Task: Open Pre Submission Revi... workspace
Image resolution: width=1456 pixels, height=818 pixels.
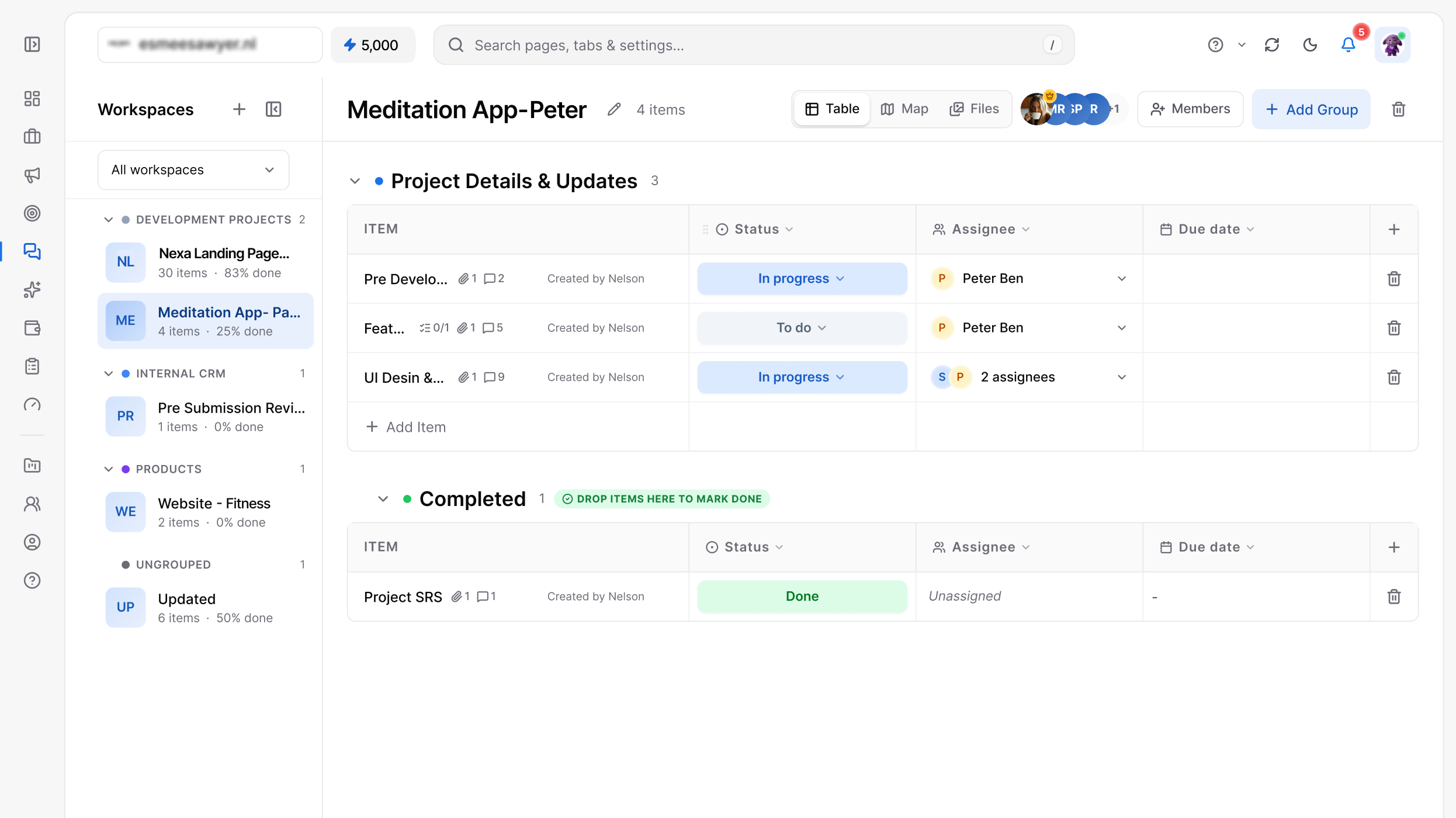Action: pos(206,417)
